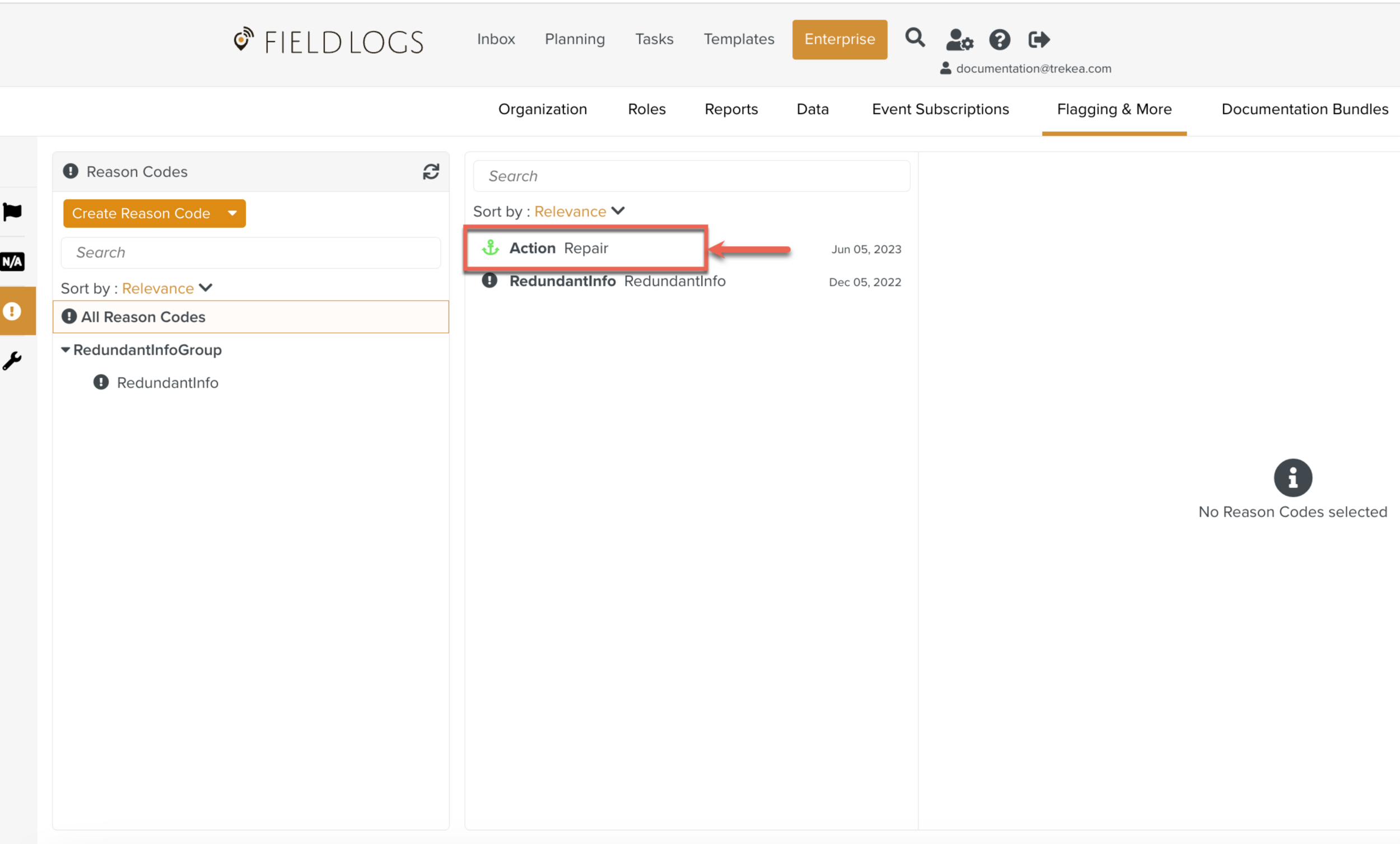The height and width of the screenshot is (844, 1400).
Task: Click the Create Reason Code button
Action: coord(141,214)
